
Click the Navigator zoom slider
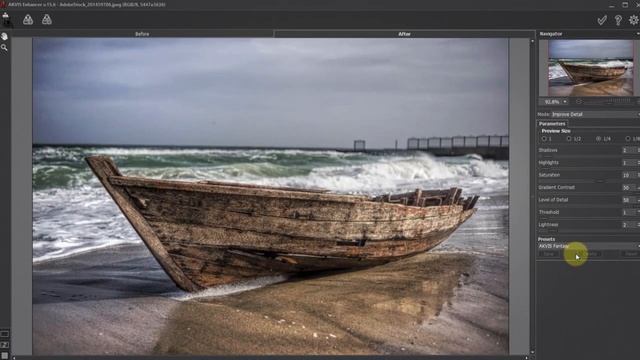[610, 102]
